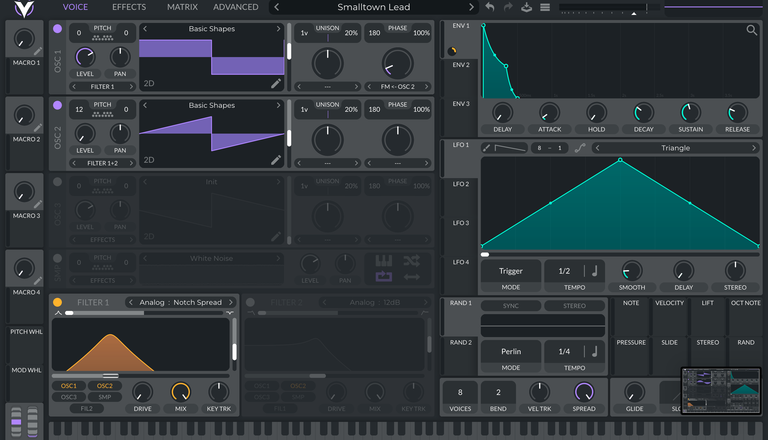Toggle Filter 1 power button

tap(57, 302)
